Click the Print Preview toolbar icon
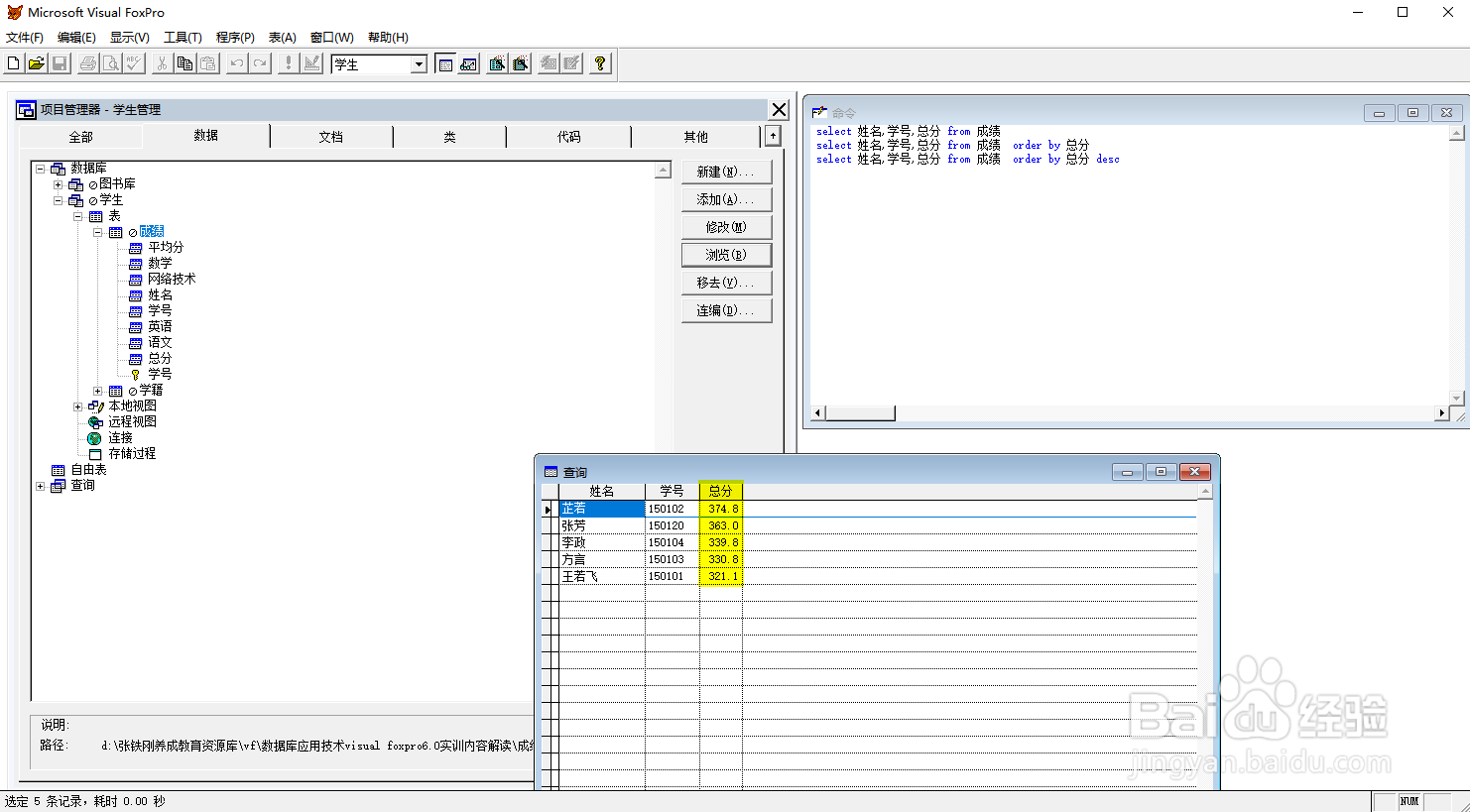This screenshot has width=1470, height=812. tap(111, 63)
